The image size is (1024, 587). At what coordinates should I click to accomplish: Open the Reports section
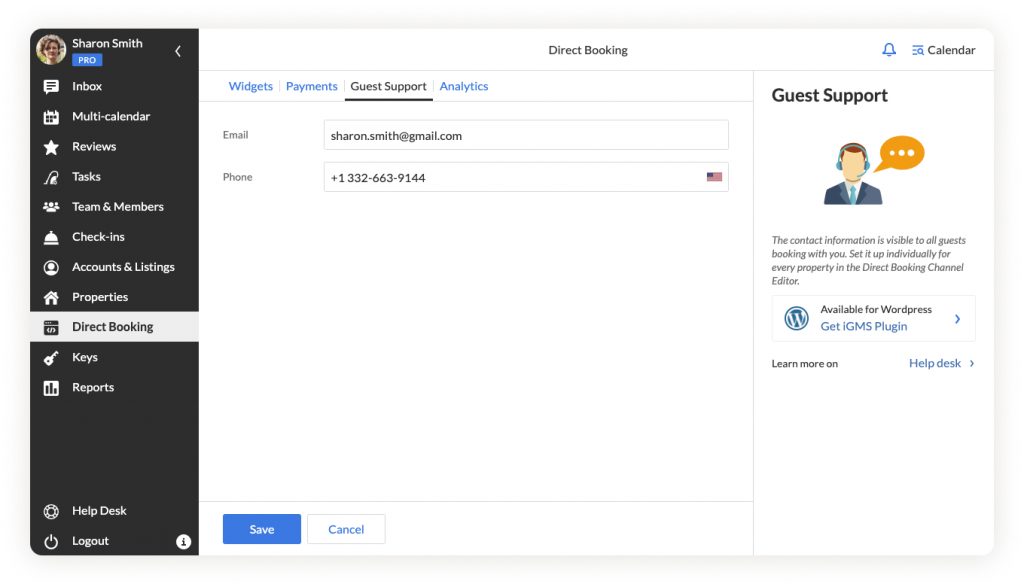tap(93, 387)
